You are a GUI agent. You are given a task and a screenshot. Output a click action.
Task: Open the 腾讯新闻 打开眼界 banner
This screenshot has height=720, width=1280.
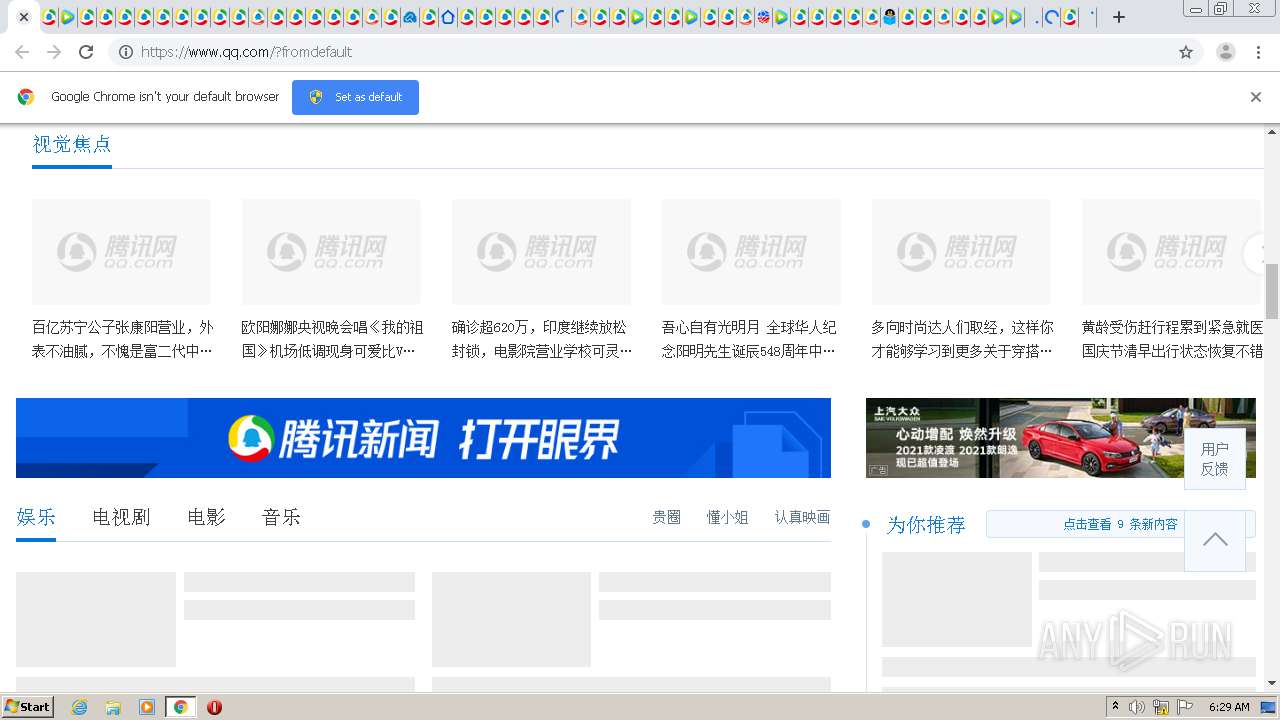[x=423, y=438]
